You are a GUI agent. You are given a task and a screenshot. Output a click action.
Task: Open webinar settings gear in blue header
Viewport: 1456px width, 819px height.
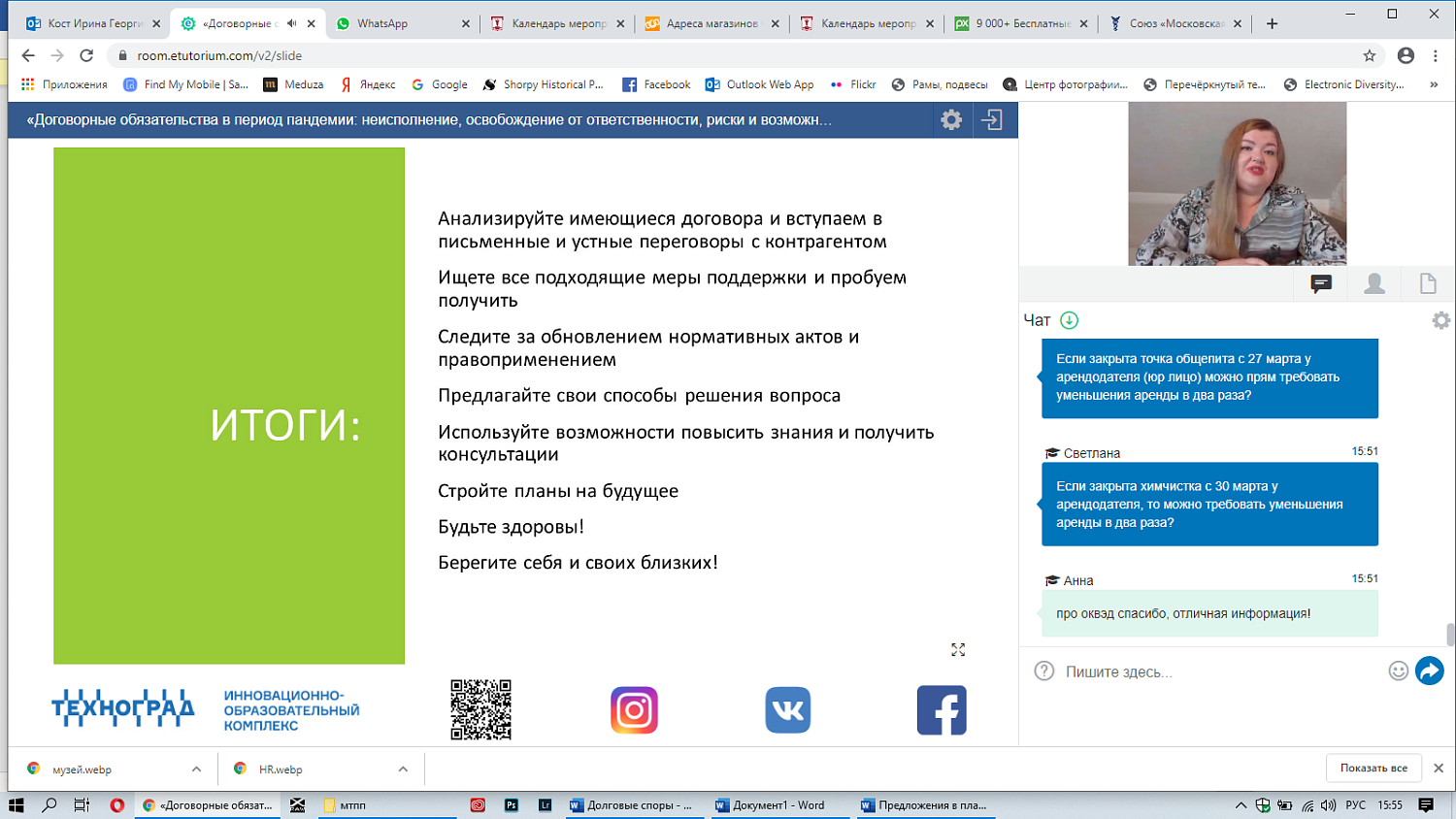[951, 119]
